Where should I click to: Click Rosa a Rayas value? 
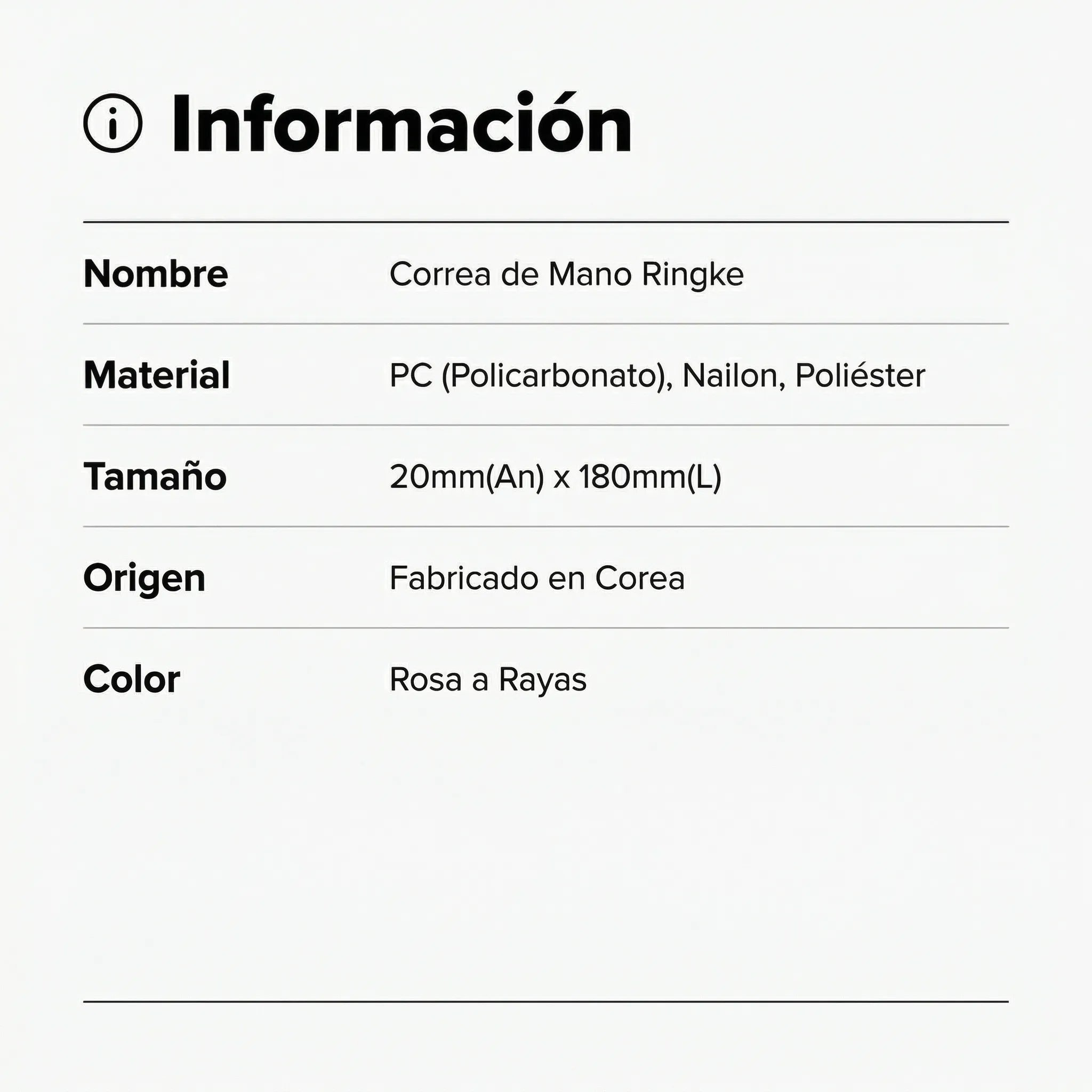488,680
